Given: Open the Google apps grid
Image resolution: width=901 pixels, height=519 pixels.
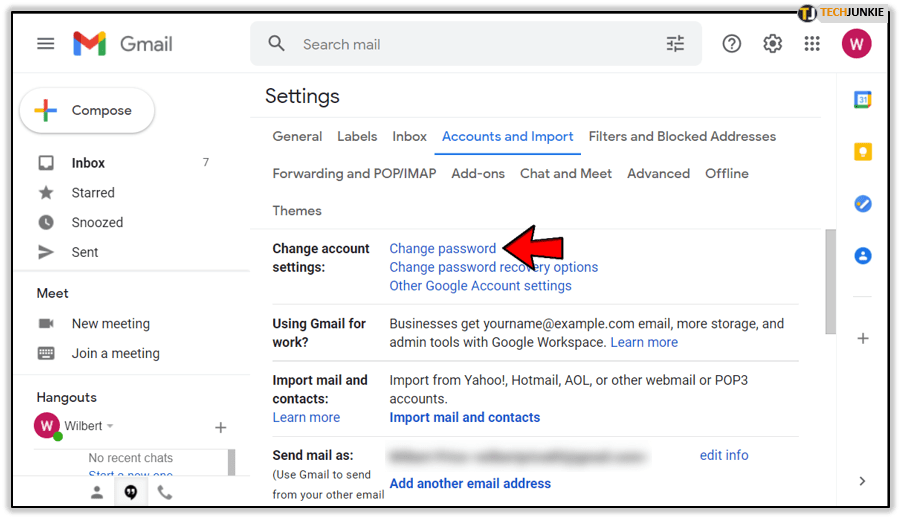Looking at the screenshot, I should click(812, 44).
